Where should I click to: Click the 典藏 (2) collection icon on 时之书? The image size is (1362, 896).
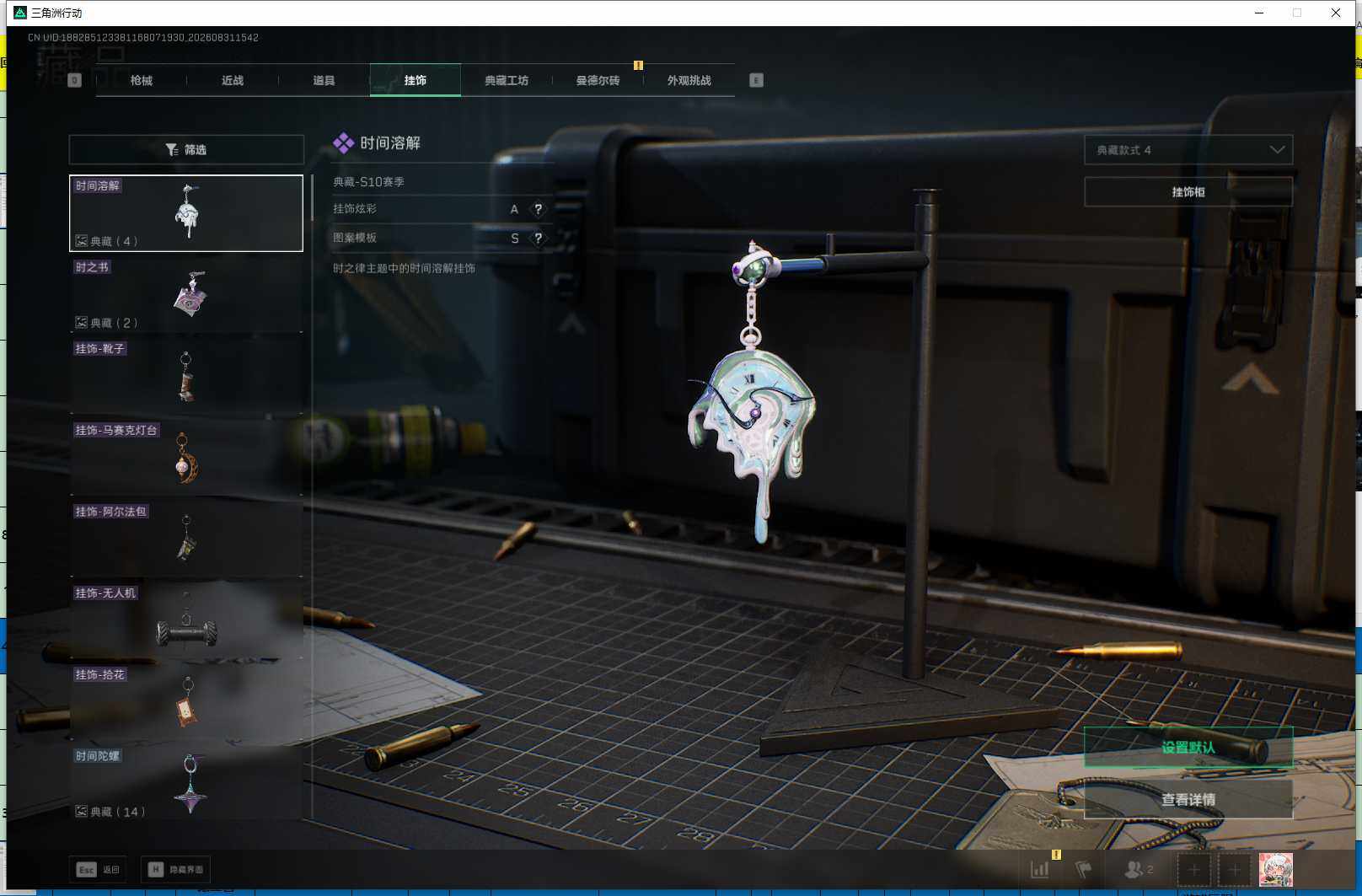click(x=82, y=323)
